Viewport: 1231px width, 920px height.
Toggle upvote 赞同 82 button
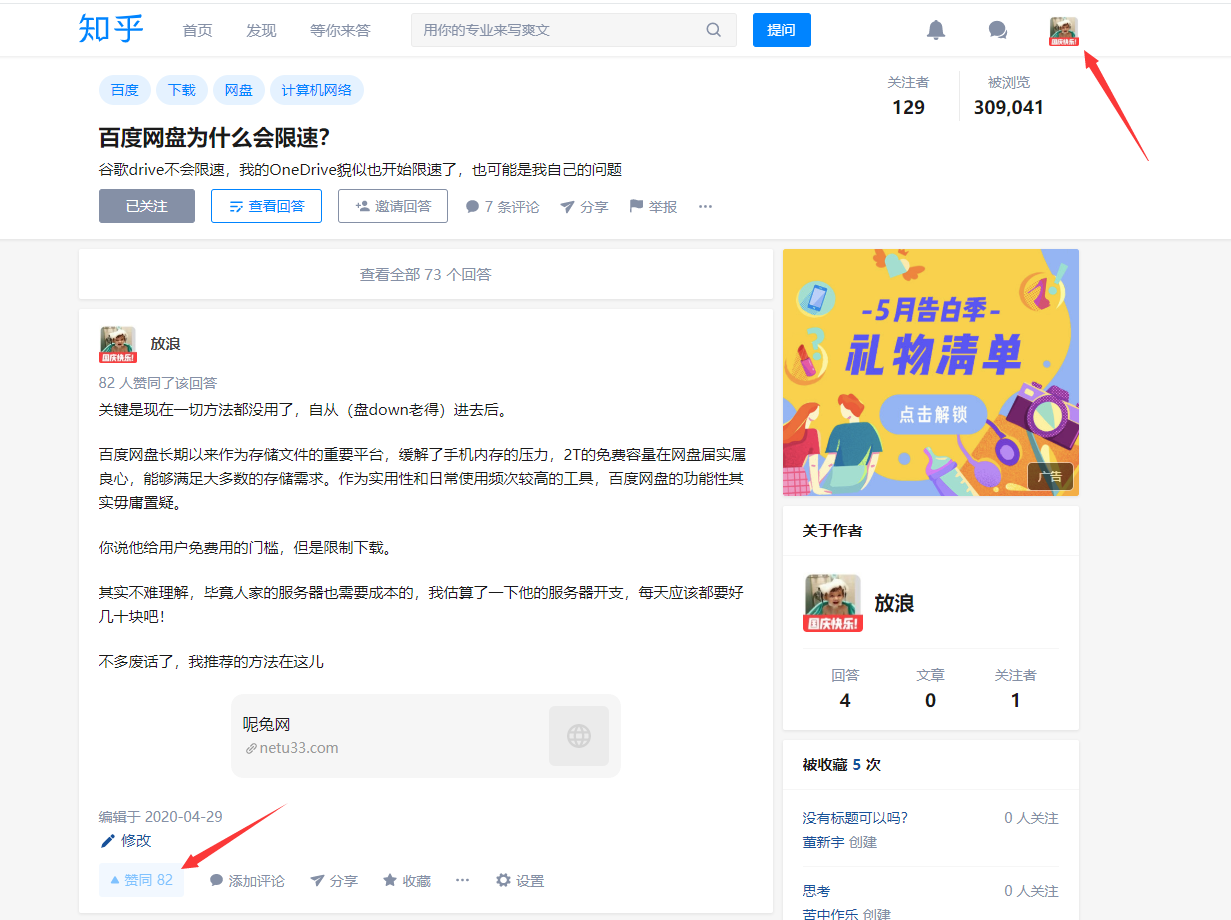click(x=141, y=880)
